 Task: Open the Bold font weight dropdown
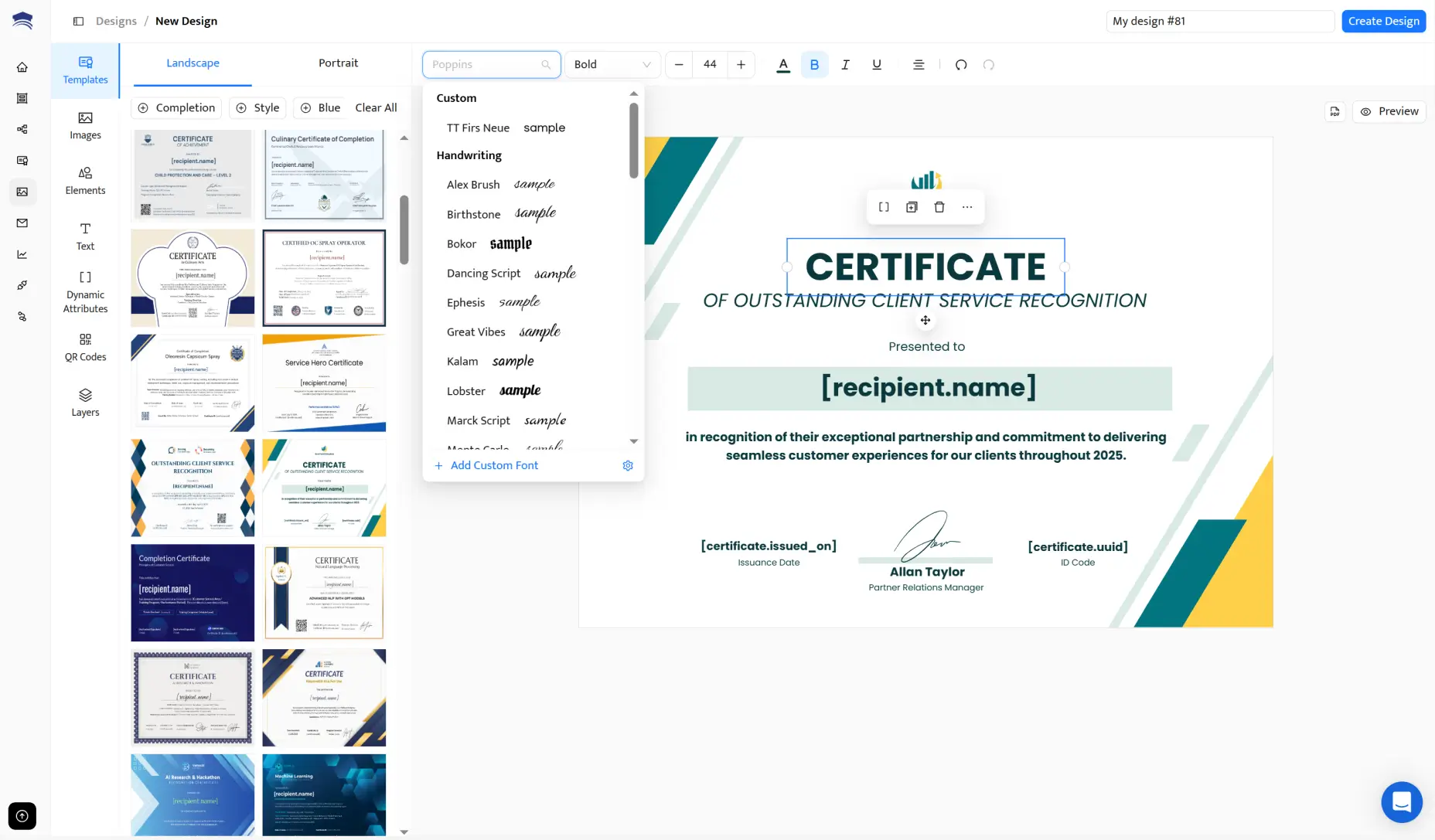point(612,65)
